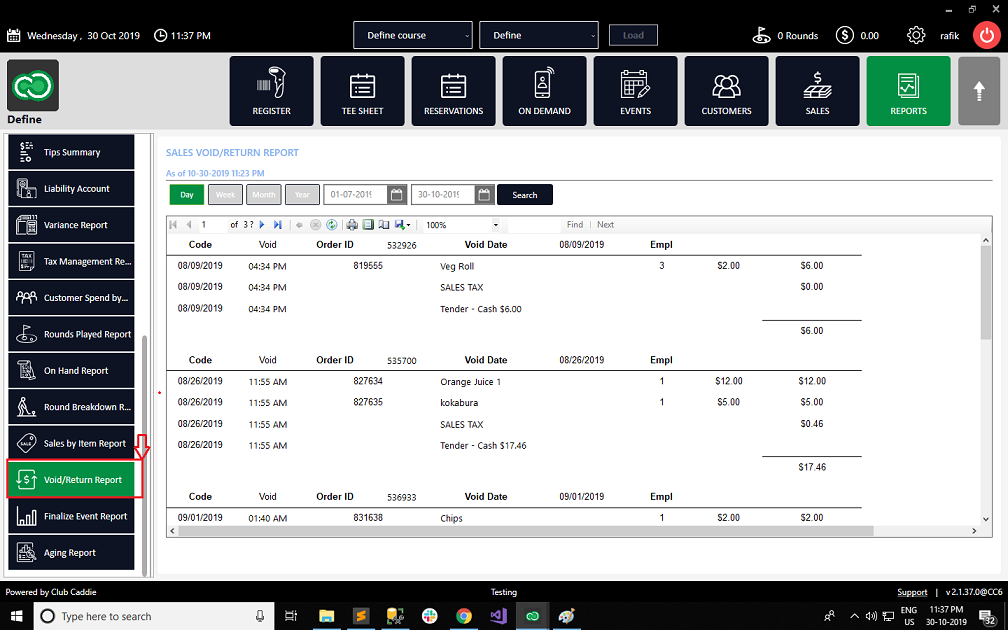
Task: Click the Search button
Action: [x=524, y=195]
